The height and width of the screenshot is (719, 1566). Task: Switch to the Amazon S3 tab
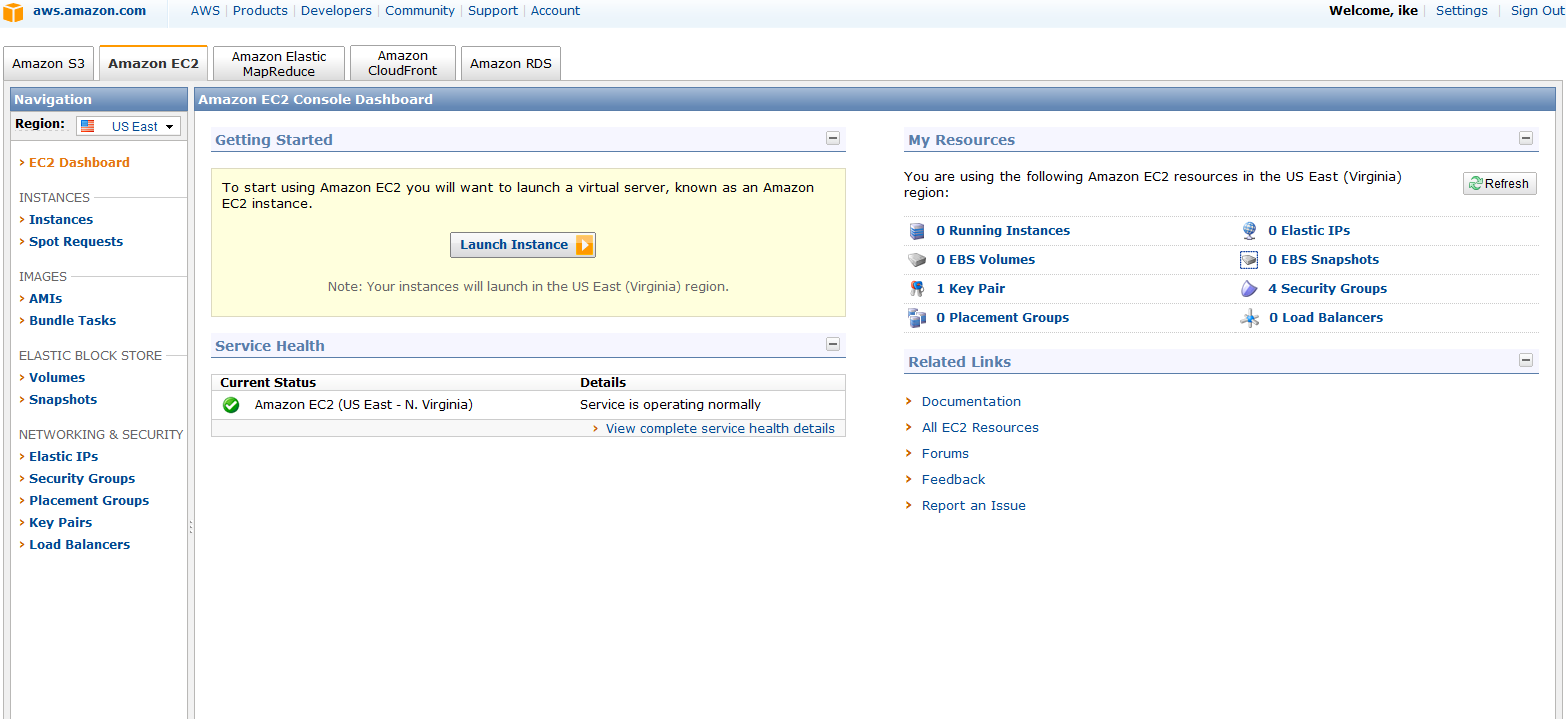(49, 64)
